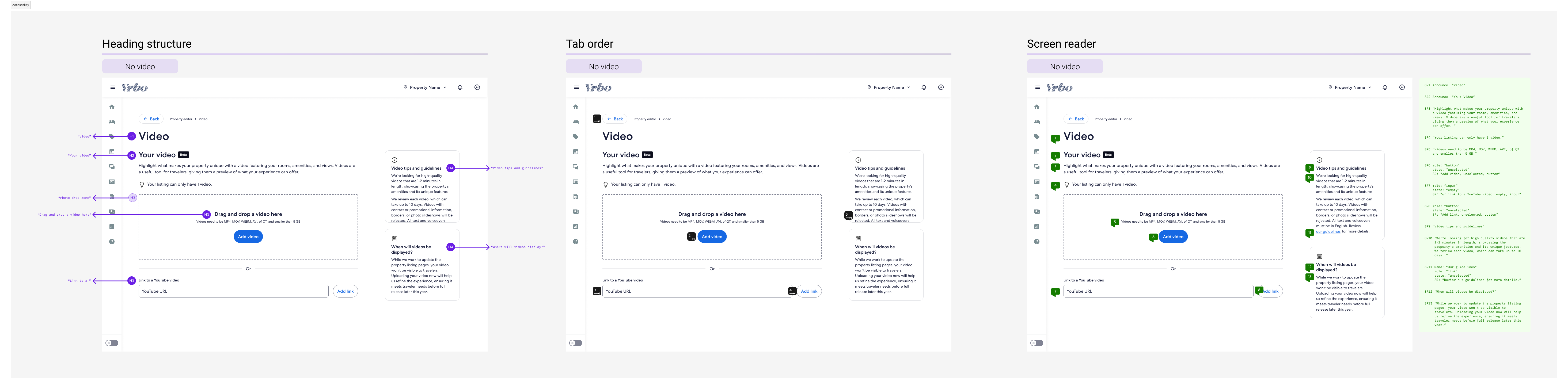
Task: Open bar chart sidebar icon in Tab order mockup
Action: click(576, 226)
